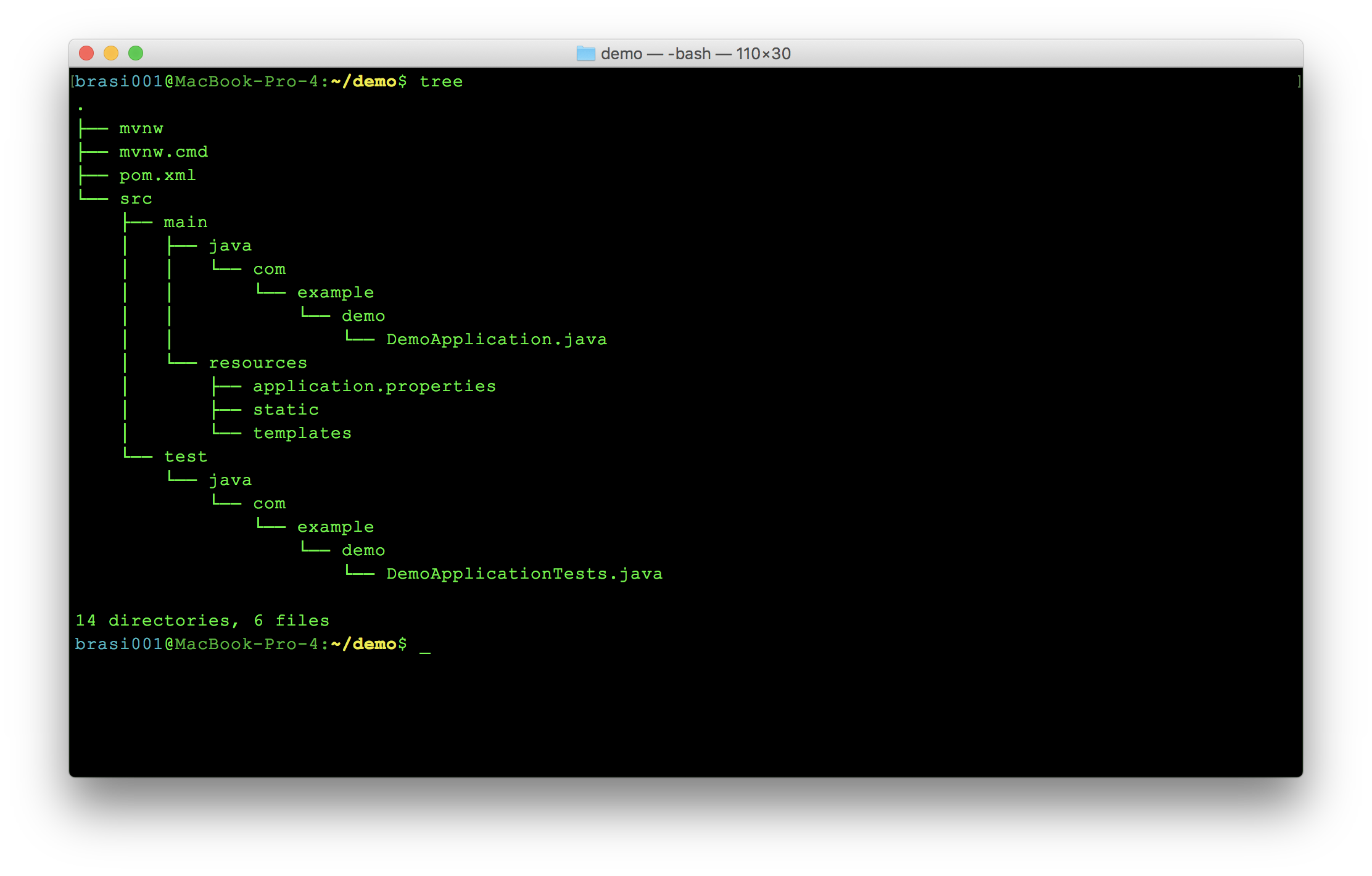The image size is (1372, 876).
Task: Click the pom.xml file entry
Action: (157, 176)
